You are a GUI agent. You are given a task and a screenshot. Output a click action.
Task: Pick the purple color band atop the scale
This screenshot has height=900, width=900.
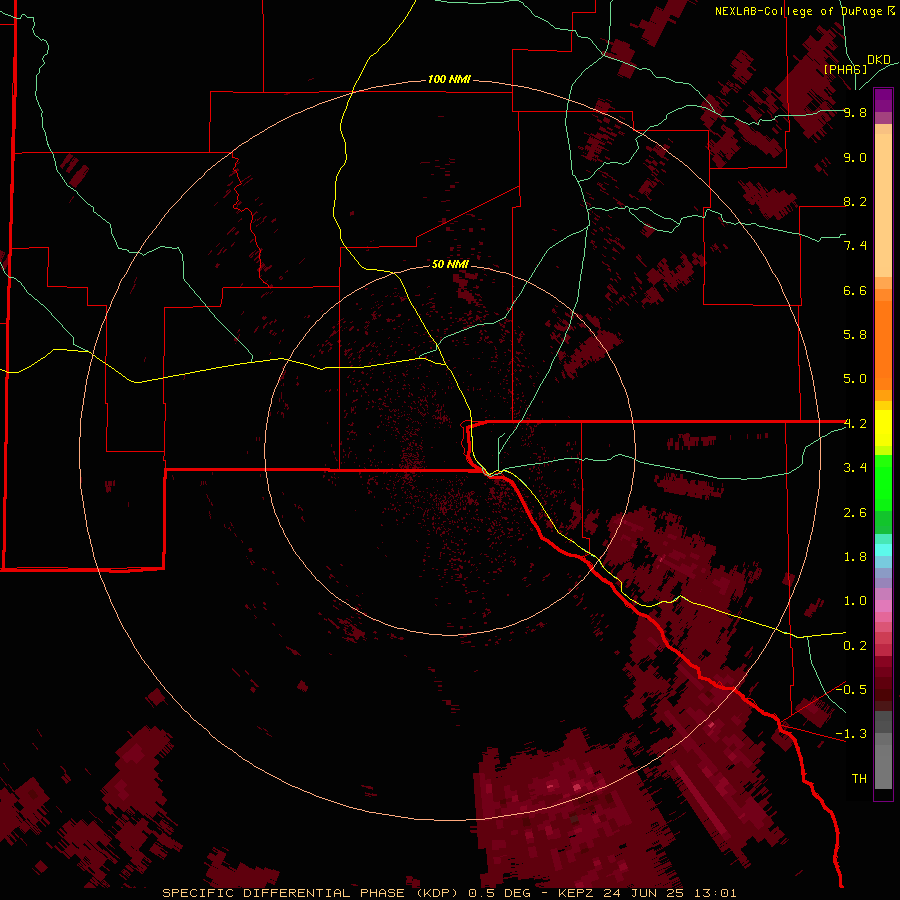point(883,100)
